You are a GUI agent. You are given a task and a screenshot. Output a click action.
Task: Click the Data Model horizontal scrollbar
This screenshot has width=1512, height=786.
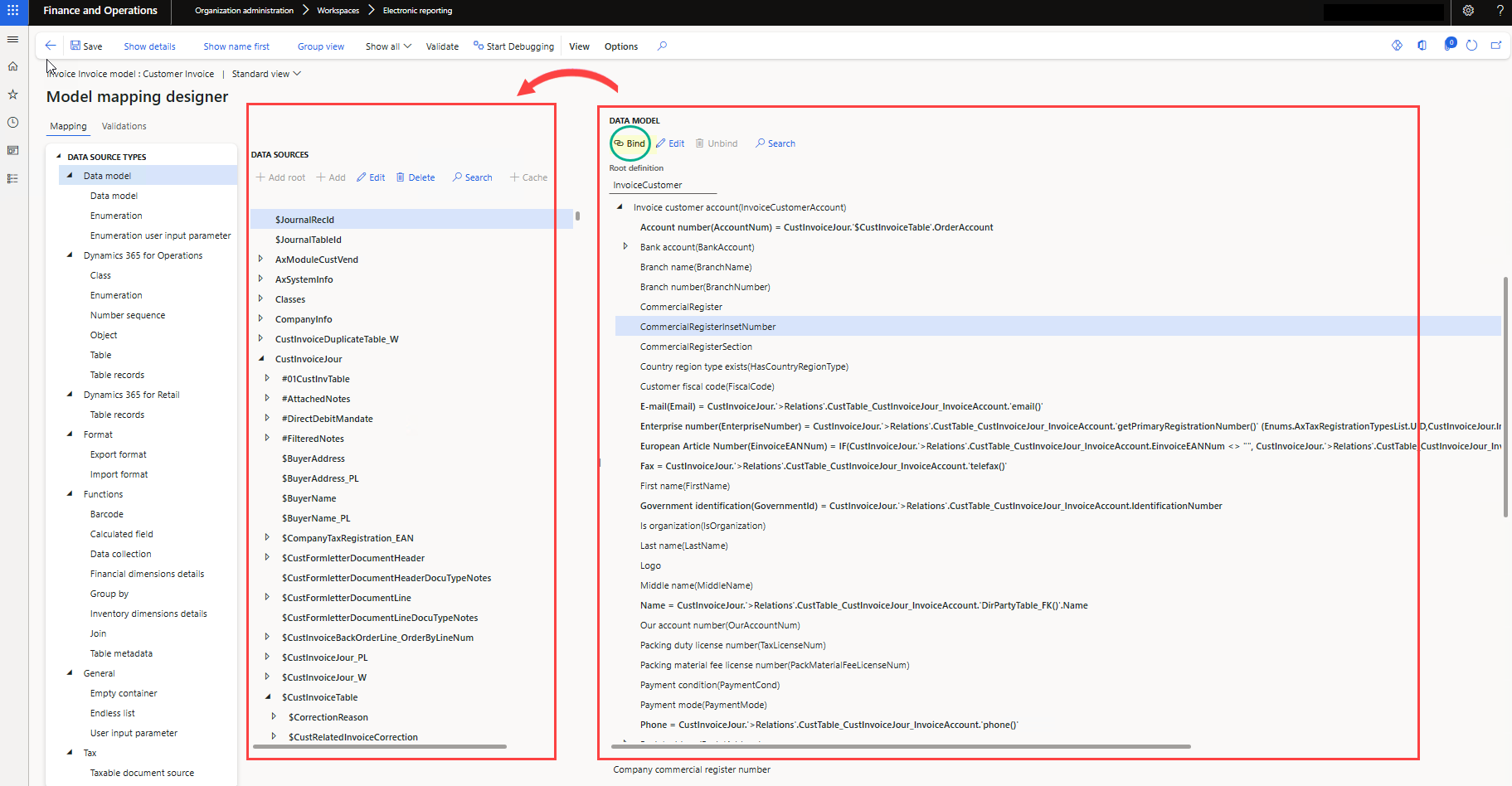(900, 746)
